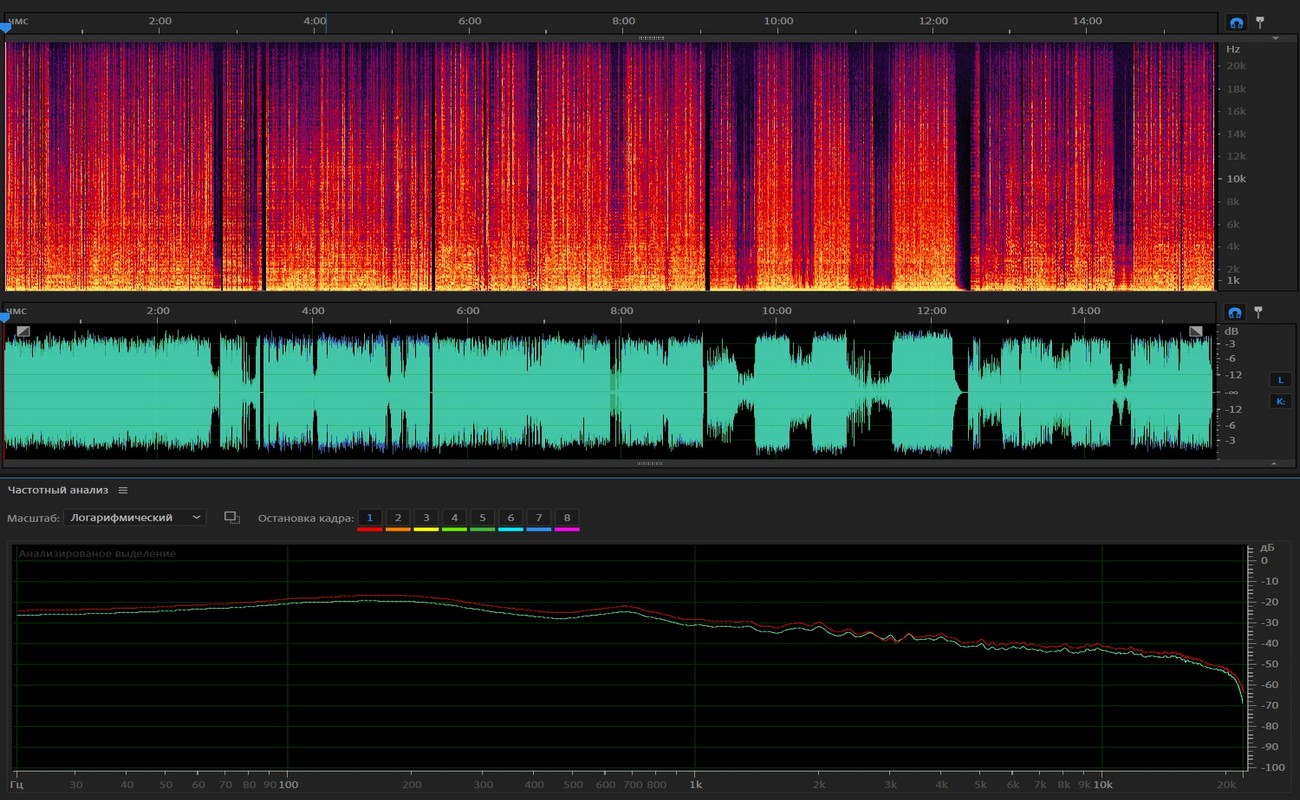Click the copy graph icon beside Масштаб
Image resolution: width=1300 pixels, height=800 pixels.
click(x=232, y=517)
